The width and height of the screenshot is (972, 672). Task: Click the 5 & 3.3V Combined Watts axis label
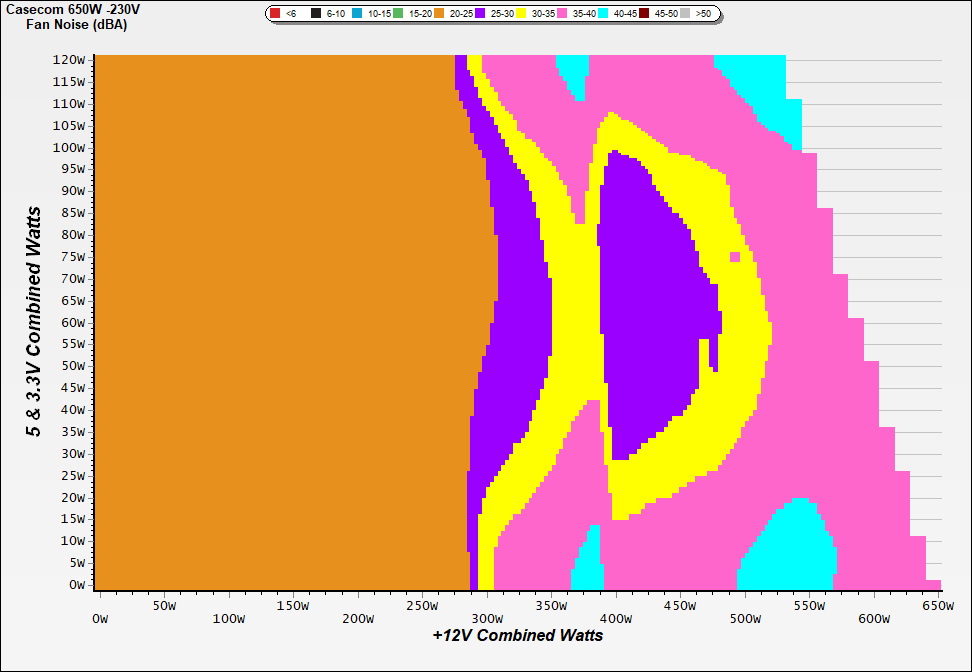click(34, 322)
